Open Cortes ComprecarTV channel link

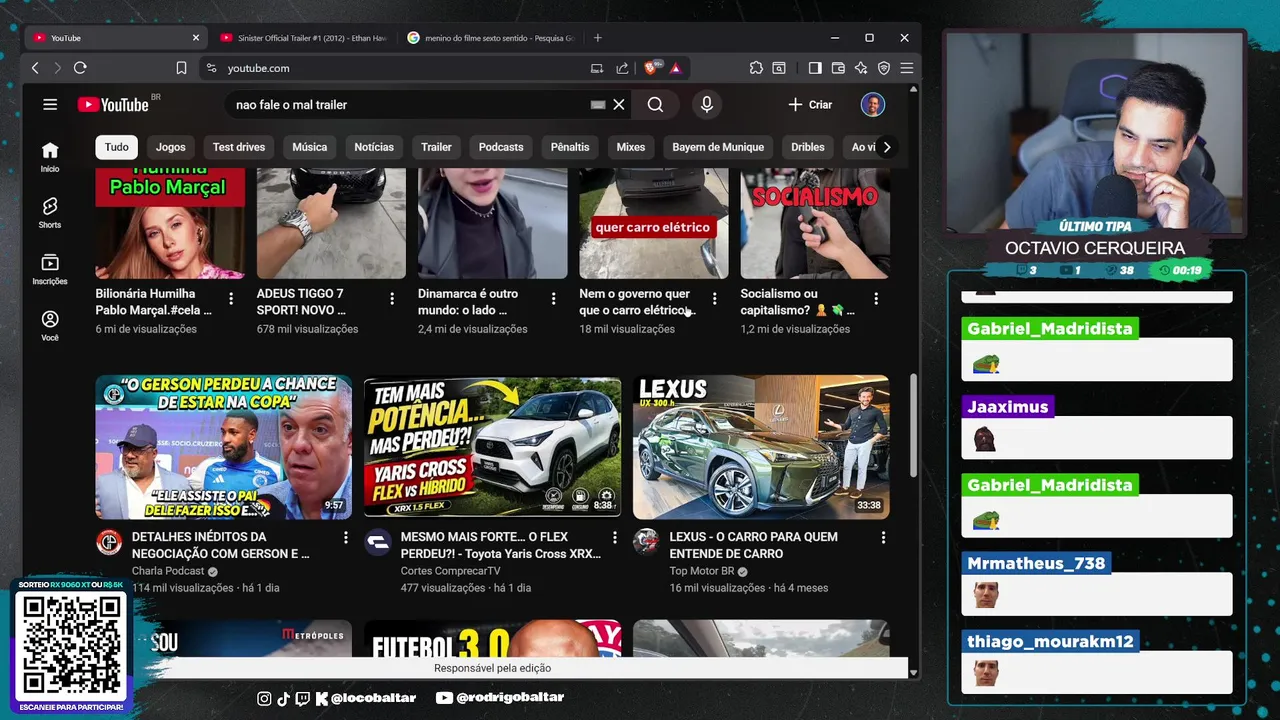(450, 571)
